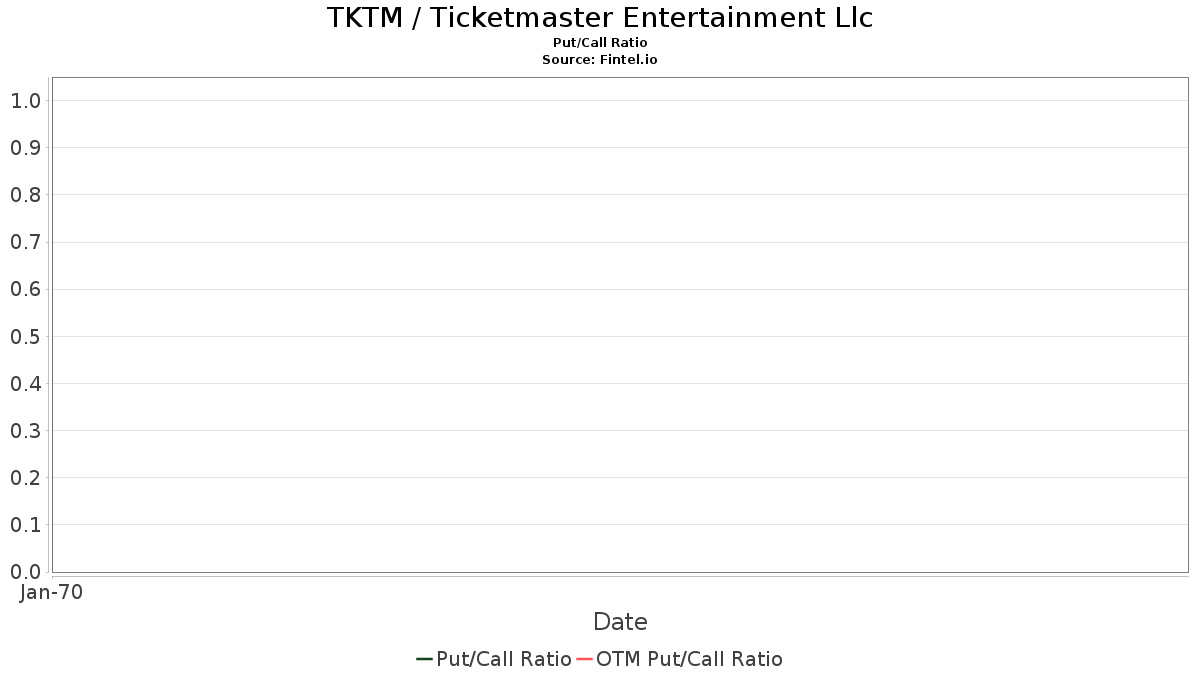The height and width of the screenshot is (675, 1200).
Task: Click the red OTM Put/Call Ratio legend marker
Action: (x=584, y=659)
